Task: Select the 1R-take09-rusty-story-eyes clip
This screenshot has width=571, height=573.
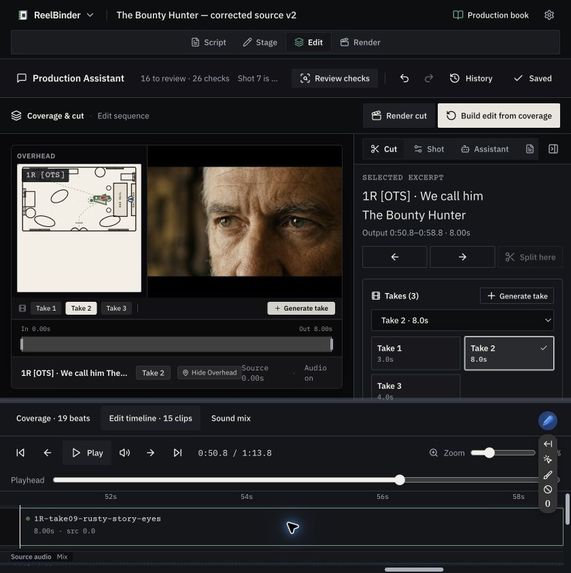Action: click(x=292, y=527)
